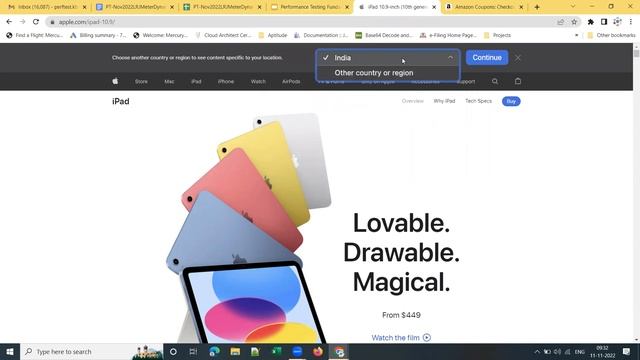Click the Continue button

point(487,58)
